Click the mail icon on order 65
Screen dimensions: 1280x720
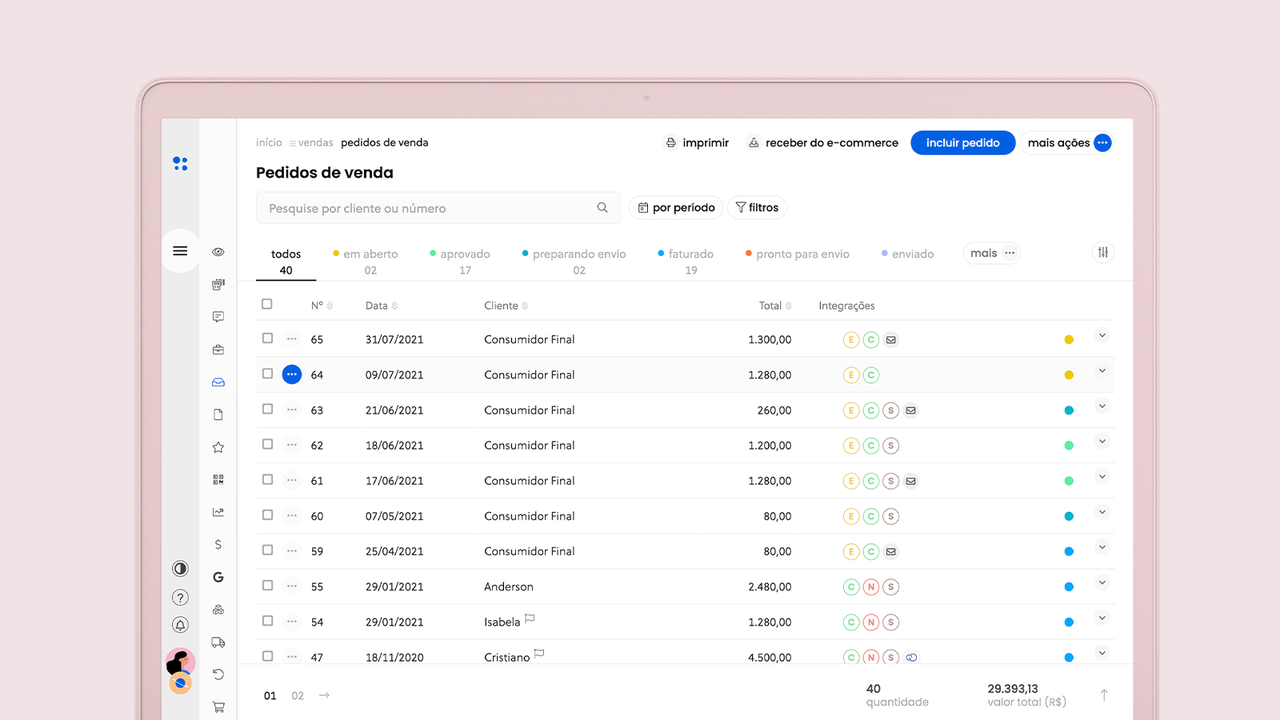[891, 340]
